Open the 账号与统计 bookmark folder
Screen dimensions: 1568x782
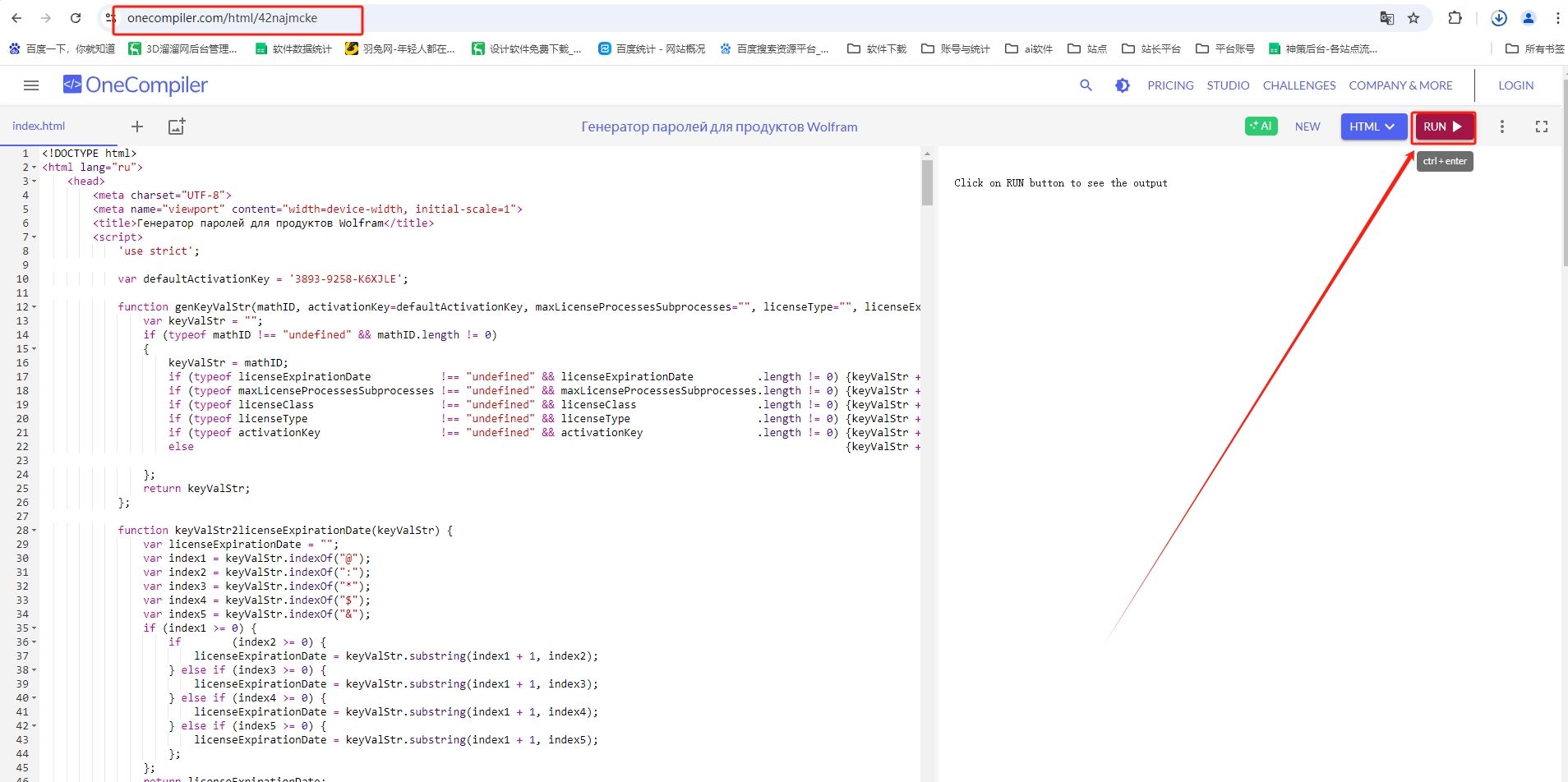click(956, 49)
